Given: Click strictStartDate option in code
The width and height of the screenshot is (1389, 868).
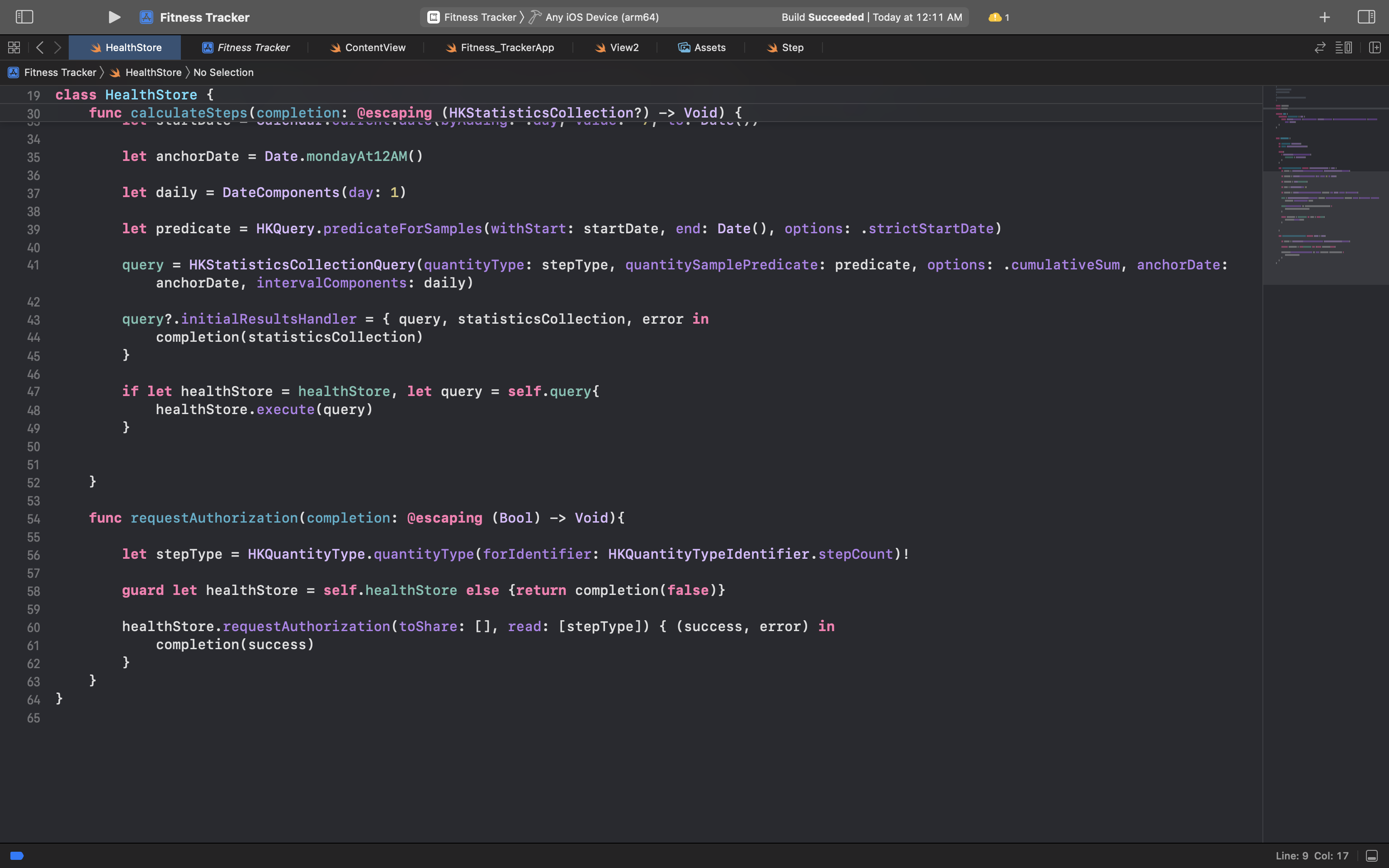Looking at the screenshot, I should click(x=931, y=228).
